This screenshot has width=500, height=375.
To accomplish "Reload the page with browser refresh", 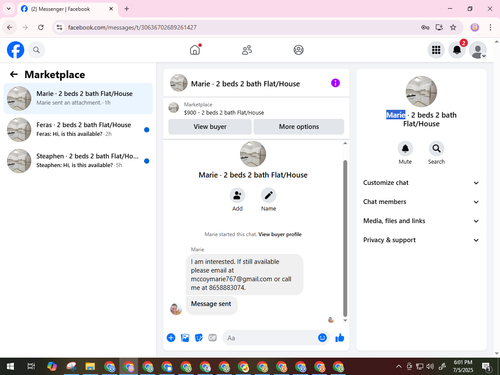I will click(x=41, y=27).
